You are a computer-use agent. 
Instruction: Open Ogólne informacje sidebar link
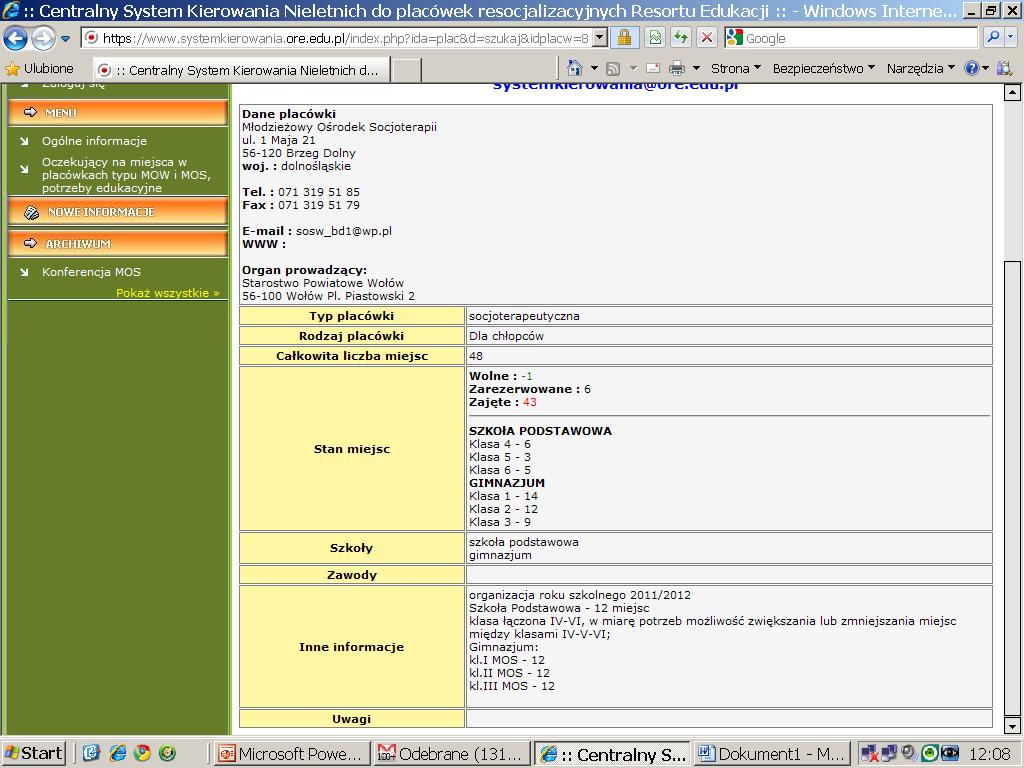click(x=94, y=141)
